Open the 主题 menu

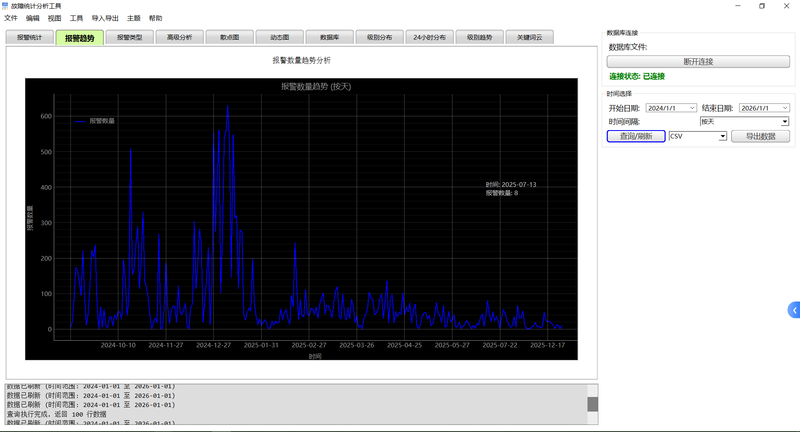pyautogui.click(x=134, y=18)
